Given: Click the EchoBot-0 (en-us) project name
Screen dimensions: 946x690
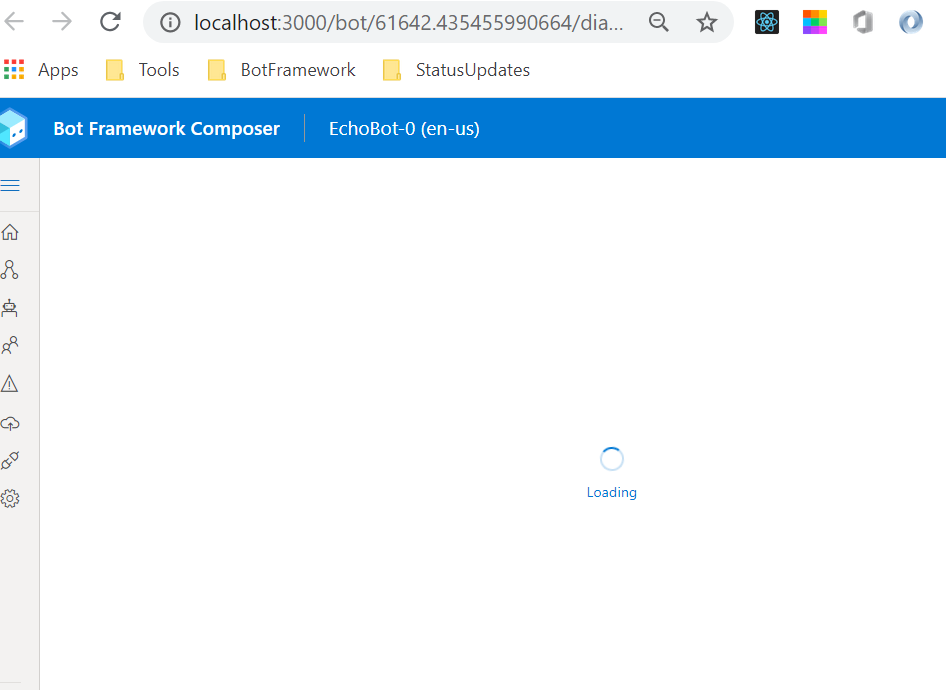Looking at the screenshot, I should pyautogui.click(x=404, y=128).
